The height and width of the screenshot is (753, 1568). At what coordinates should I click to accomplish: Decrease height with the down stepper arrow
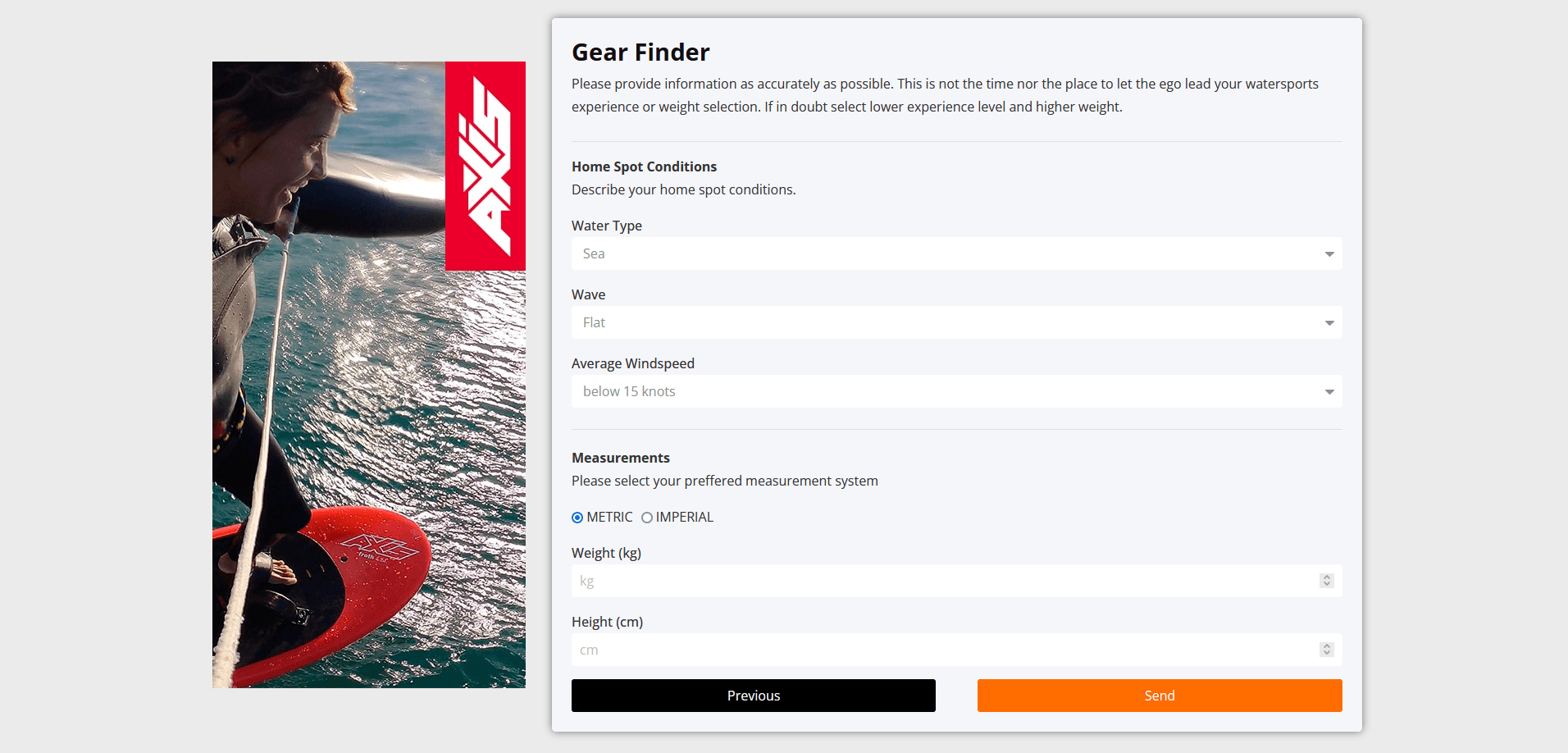1326,654
